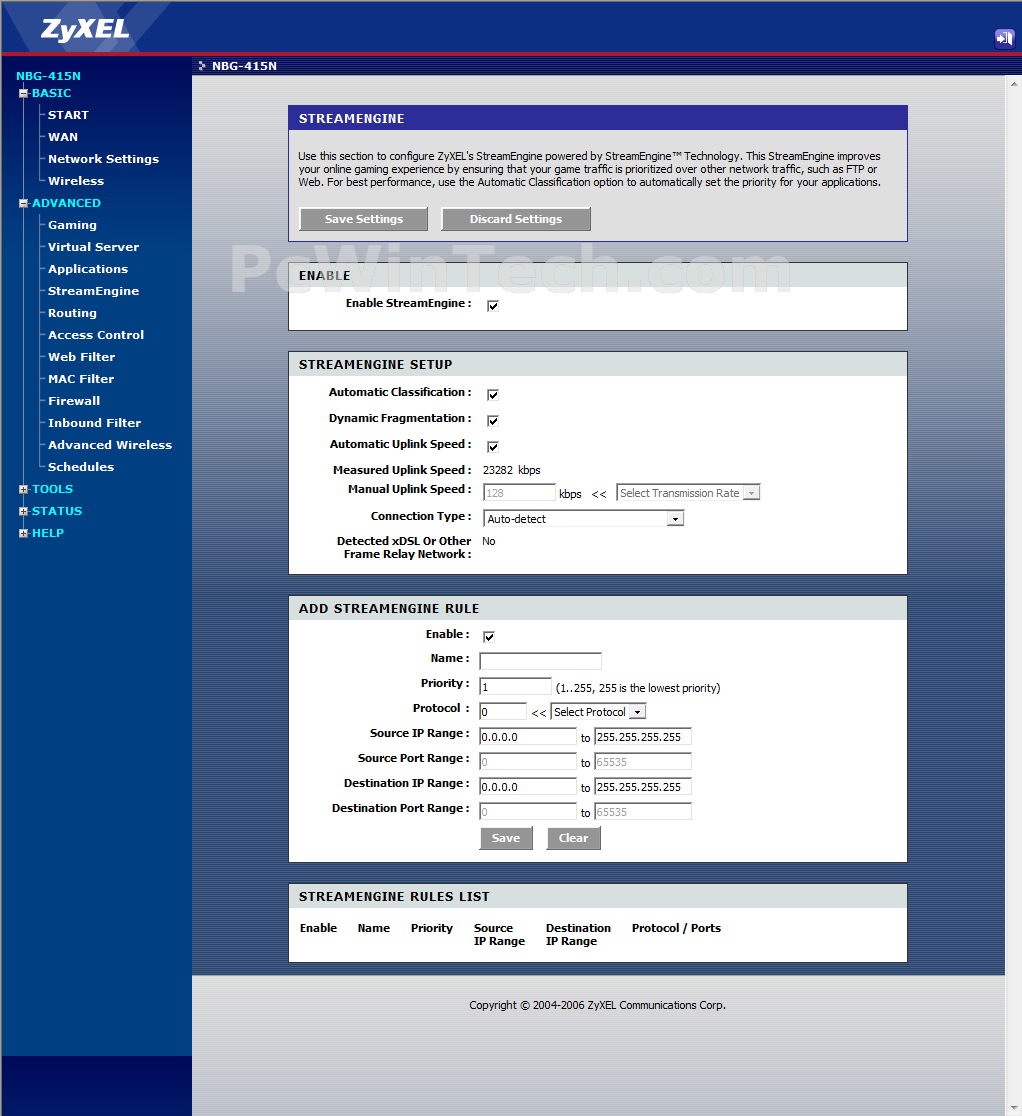Open the MAC Filter page

[x=80, y=379]
